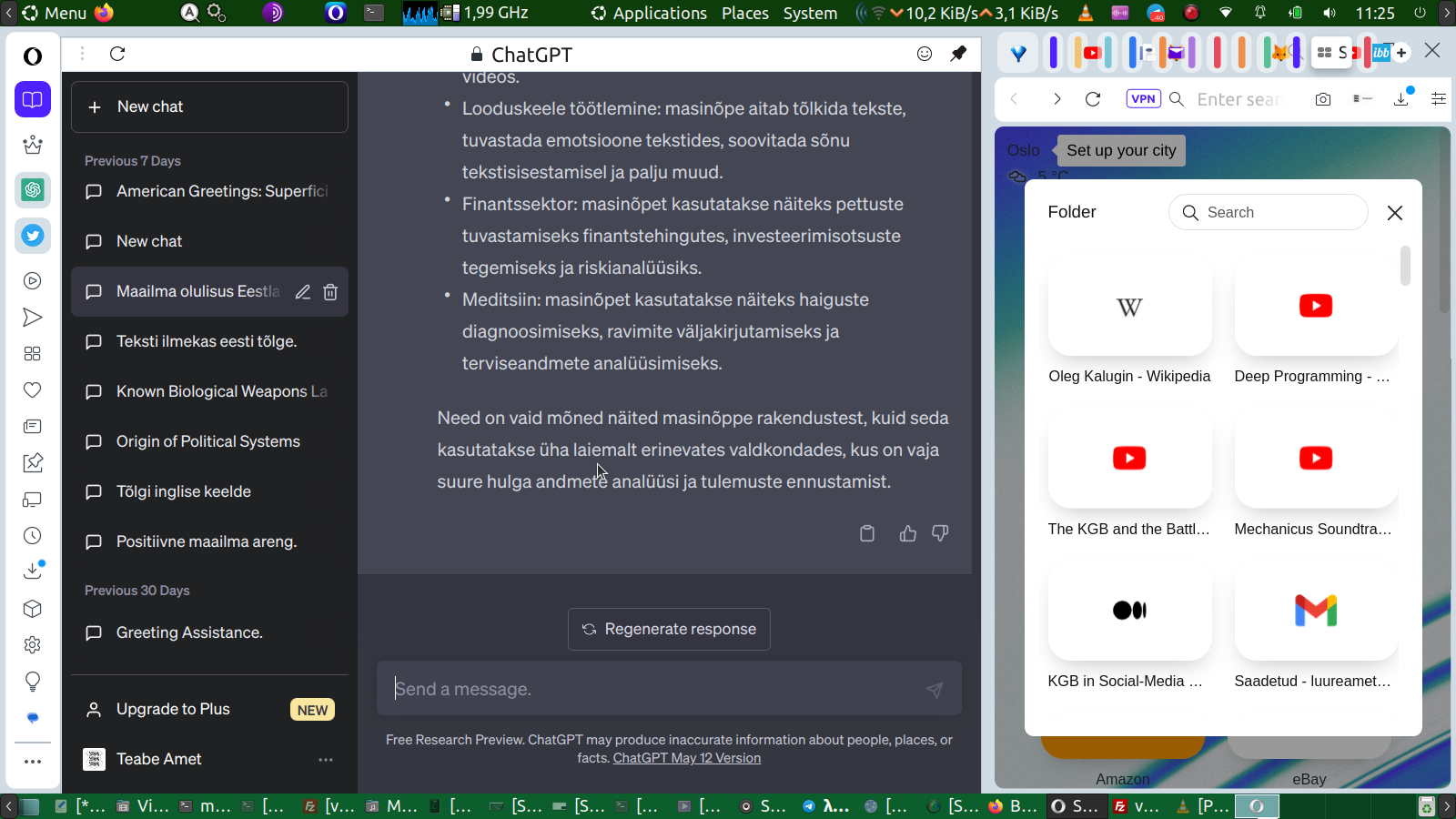
Task: Open the Oleg Kalugin - Wikipedia tile
Action: coord(1129,320)
